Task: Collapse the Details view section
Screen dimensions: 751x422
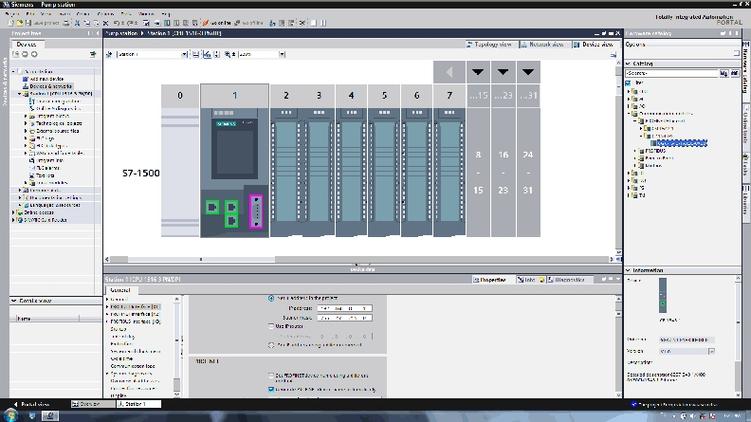Action: click(x=14, y=301)
